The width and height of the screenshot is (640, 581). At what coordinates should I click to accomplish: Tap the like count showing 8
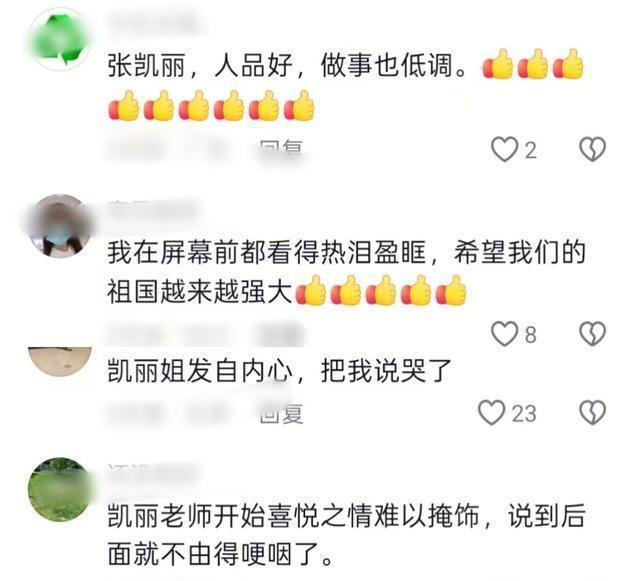pos(530,335)
